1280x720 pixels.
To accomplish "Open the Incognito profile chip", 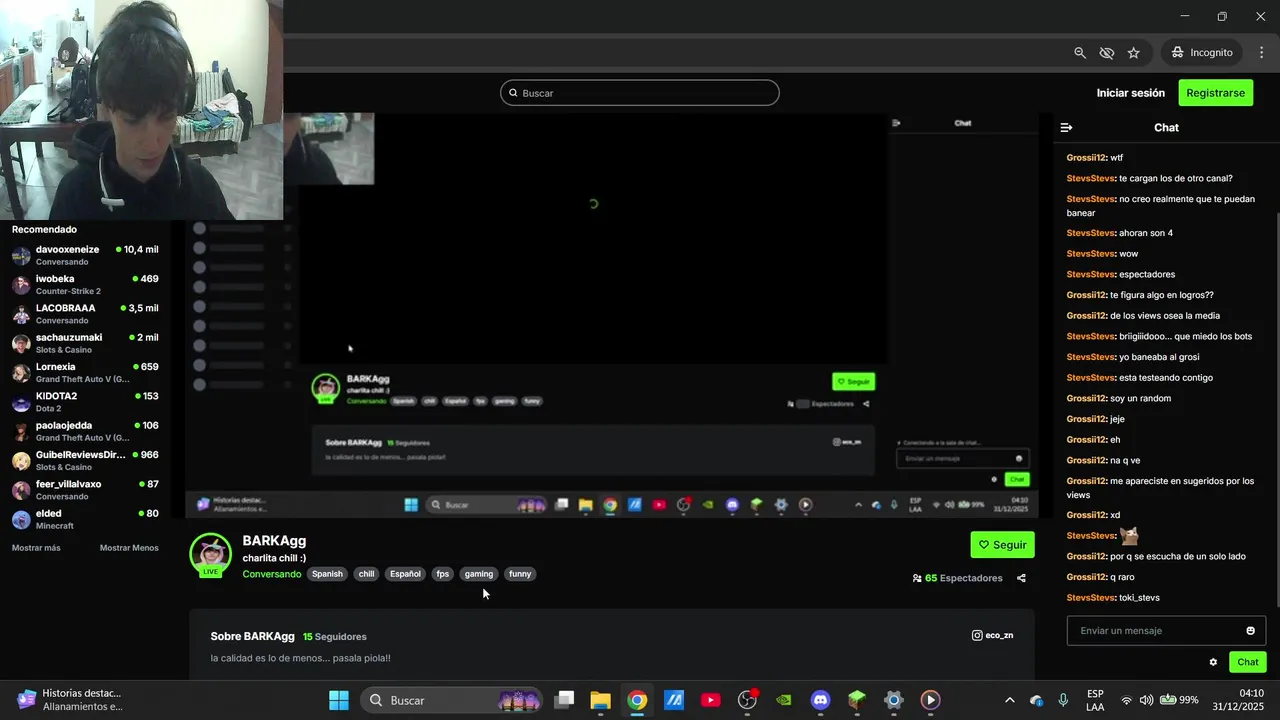I will 1202,52.
